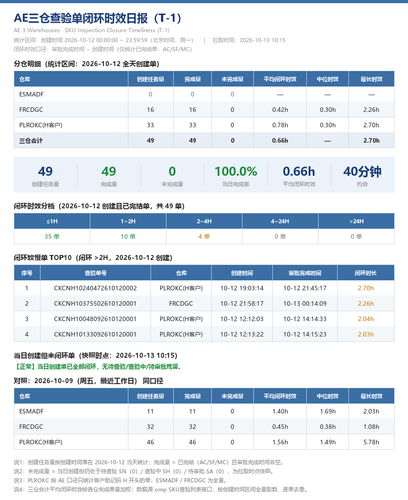Click closure duration "2.03h" in TOP10 row 4
The width and height of the screenshot is (408, 500).
(366, 334)
